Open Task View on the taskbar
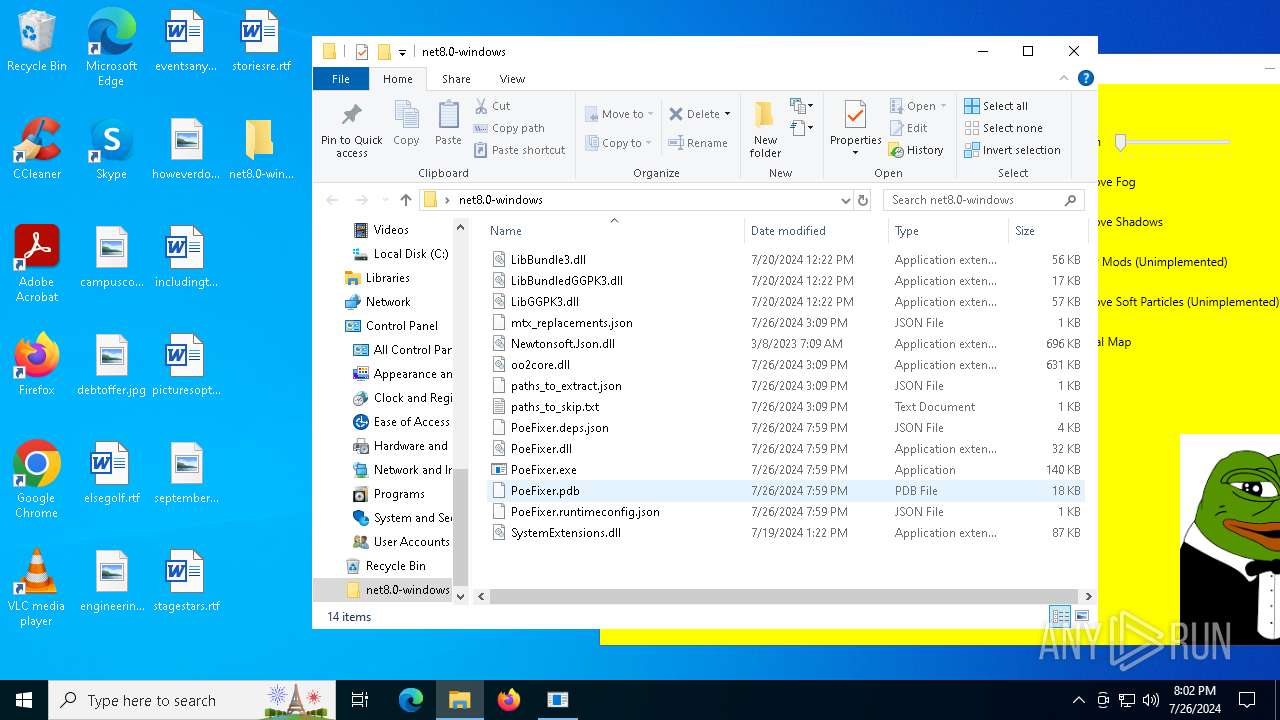 pyautogui.click(x=360, y=700)
